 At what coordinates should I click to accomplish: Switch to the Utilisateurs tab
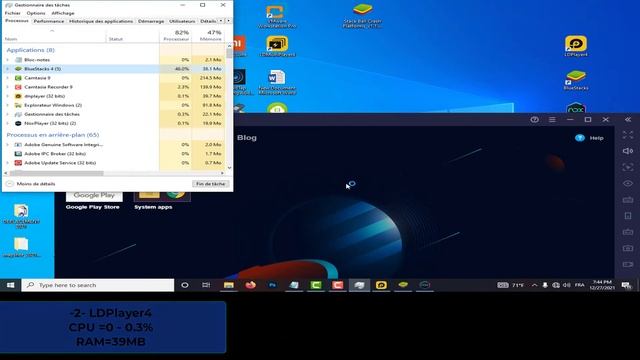click(x=182, y=21)
